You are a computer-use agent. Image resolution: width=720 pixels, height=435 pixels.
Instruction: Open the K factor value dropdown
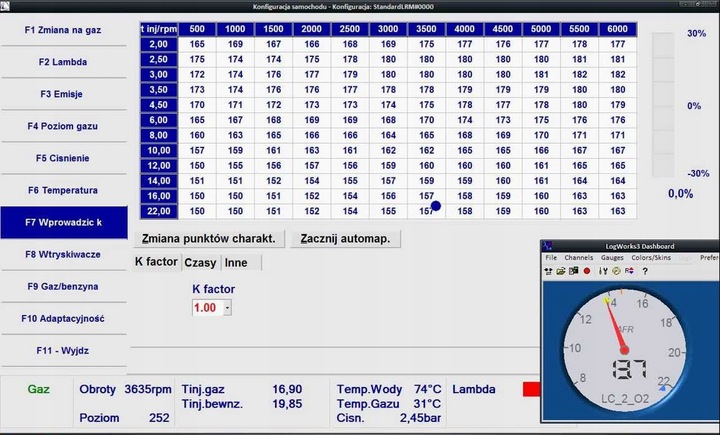tap(227, 308)
